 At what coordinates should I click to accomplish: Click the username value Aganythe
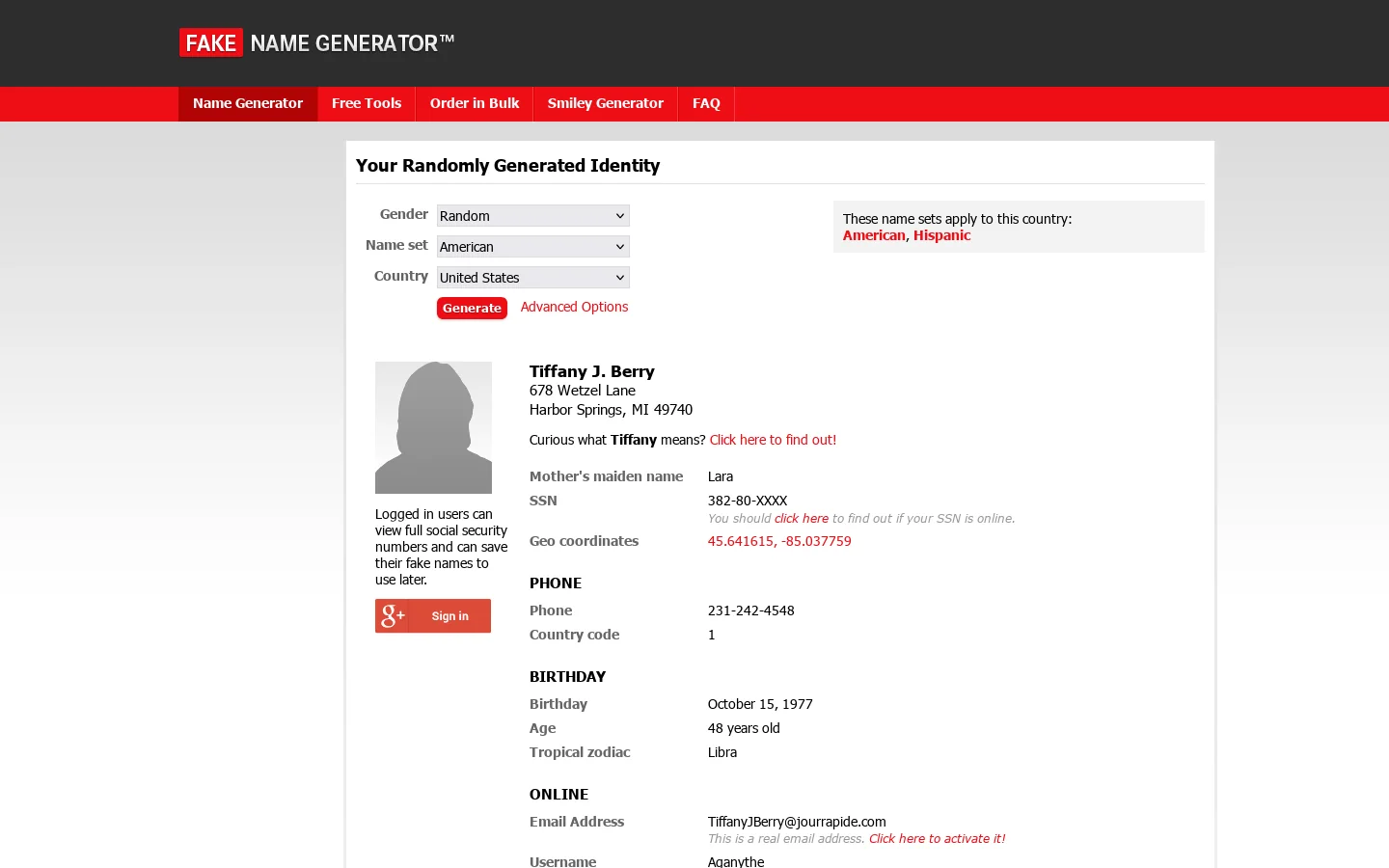(x=736, y=861)
